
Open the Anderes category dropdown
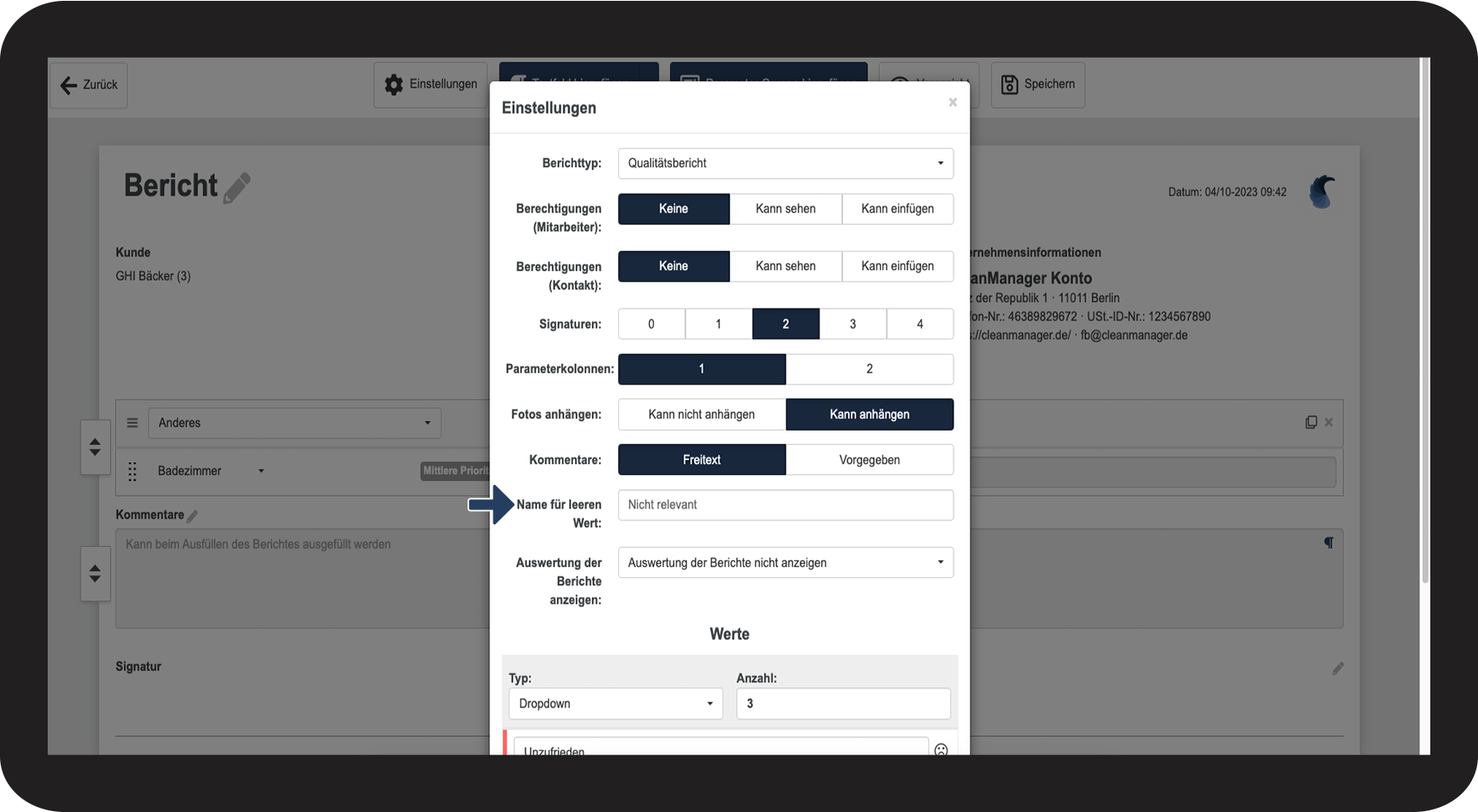[x=294, y=423]
